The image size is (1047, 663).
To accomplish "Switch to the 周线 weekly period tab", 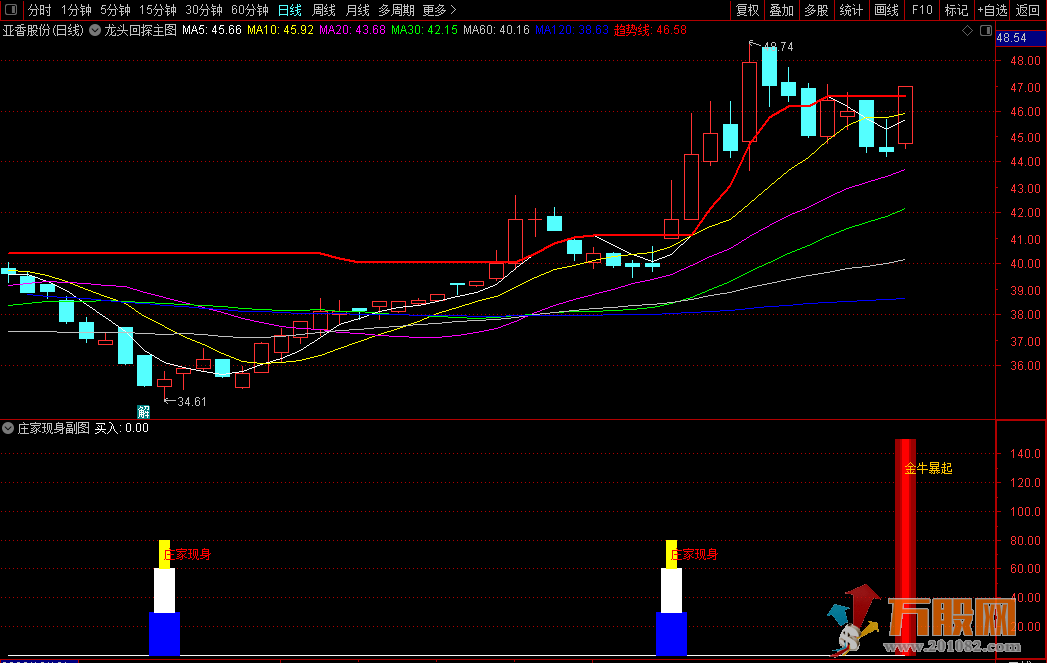I will (323, 10).
